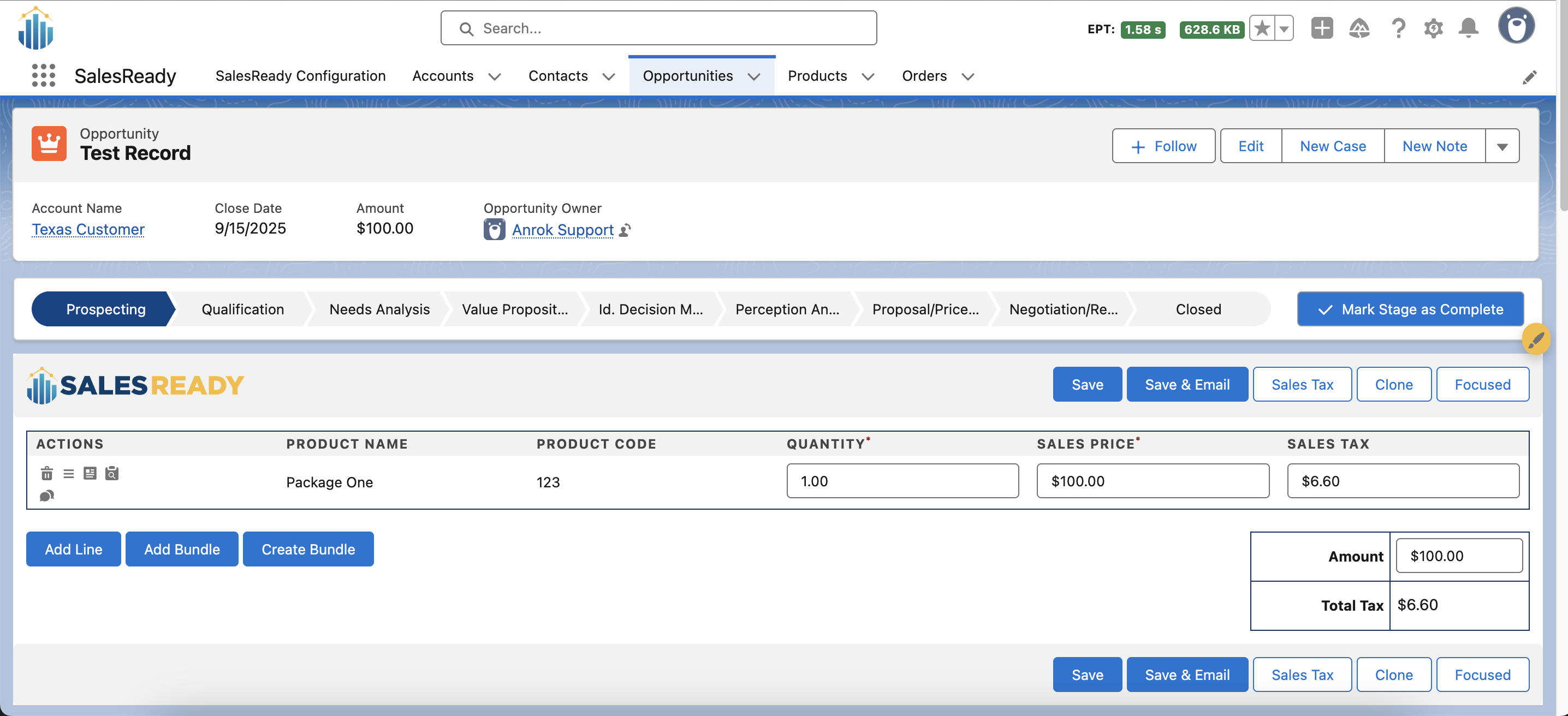1568x716 pixels.
Task: Open more record actions dropdown arrow
Action: pyautogui.click(x=1501, y=147)
